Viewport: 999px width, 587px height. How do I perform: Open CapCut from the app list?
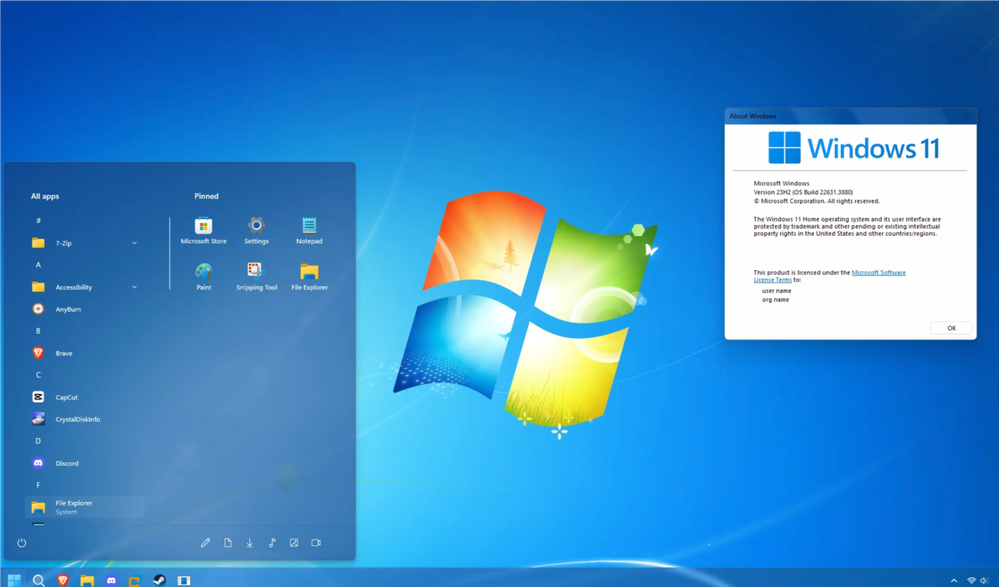pos(85,397)
